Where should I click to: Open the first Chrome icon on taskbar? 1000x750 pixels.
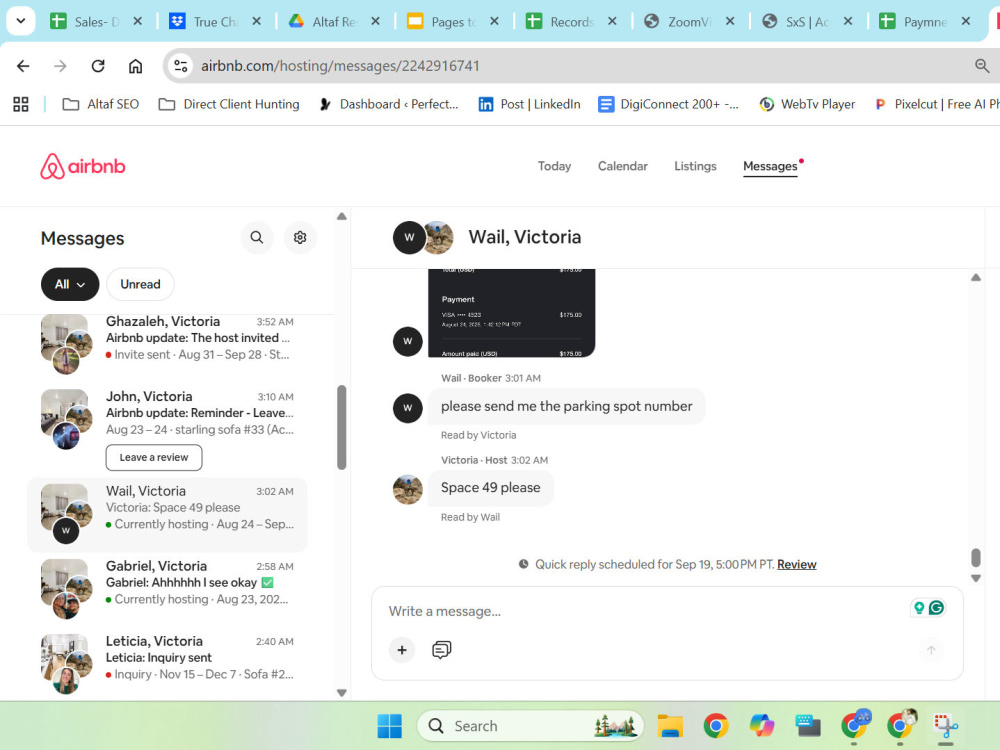click(716, 726)
